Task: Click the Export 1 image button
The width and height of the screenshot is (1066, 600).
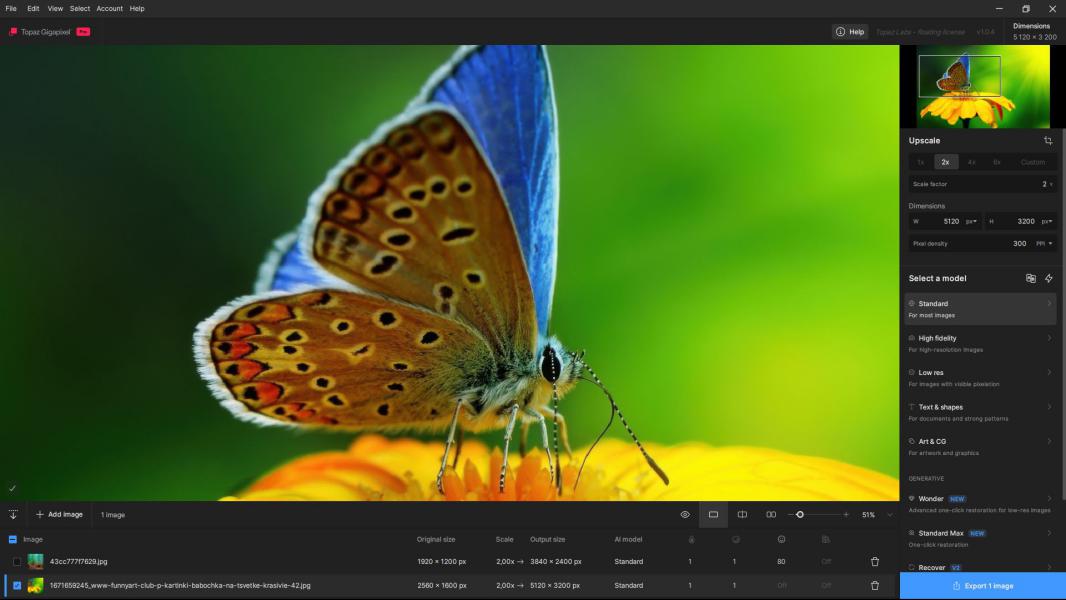Action: pyautogui.click(x=982, y=586)
